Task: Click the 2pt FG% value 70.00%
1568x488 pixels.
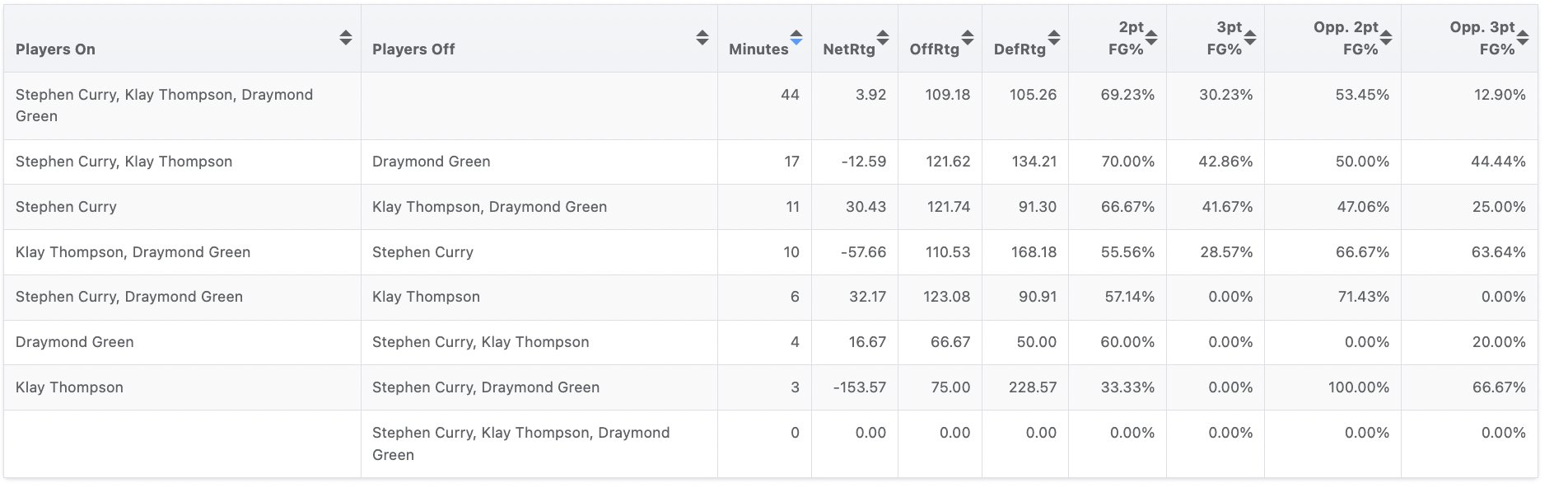Action: tap(1128, 162)
